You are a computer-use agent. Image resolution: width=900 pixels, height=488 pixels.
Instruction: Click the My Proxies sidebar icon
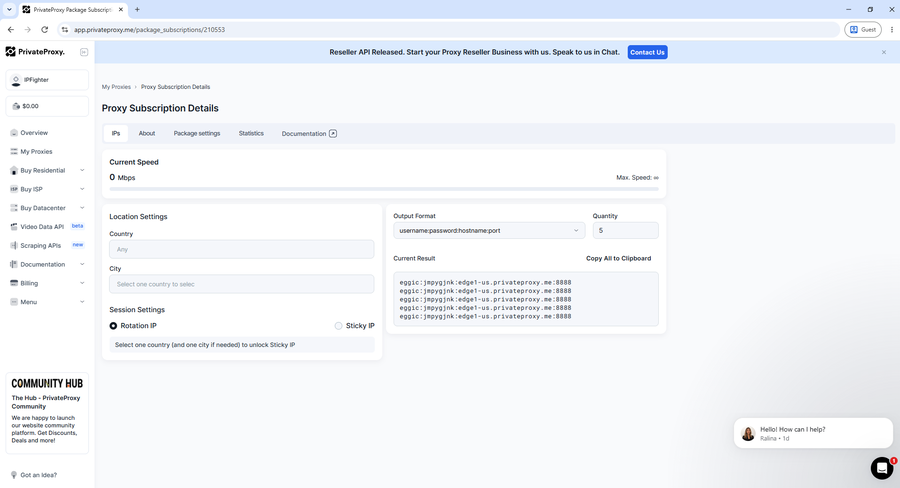click(x=14, y=152)
